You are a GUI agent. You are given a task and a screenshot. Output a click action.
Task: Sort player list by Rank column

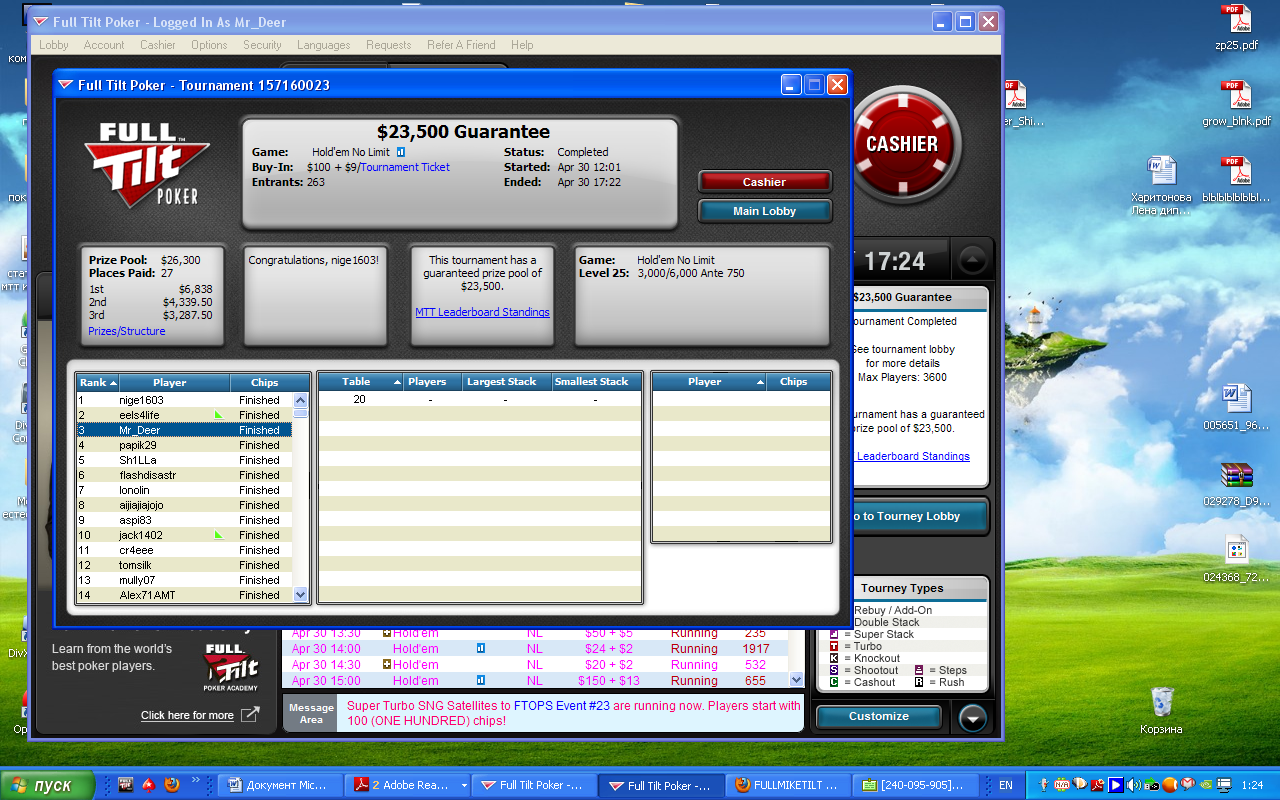click(x=98, y=382)
